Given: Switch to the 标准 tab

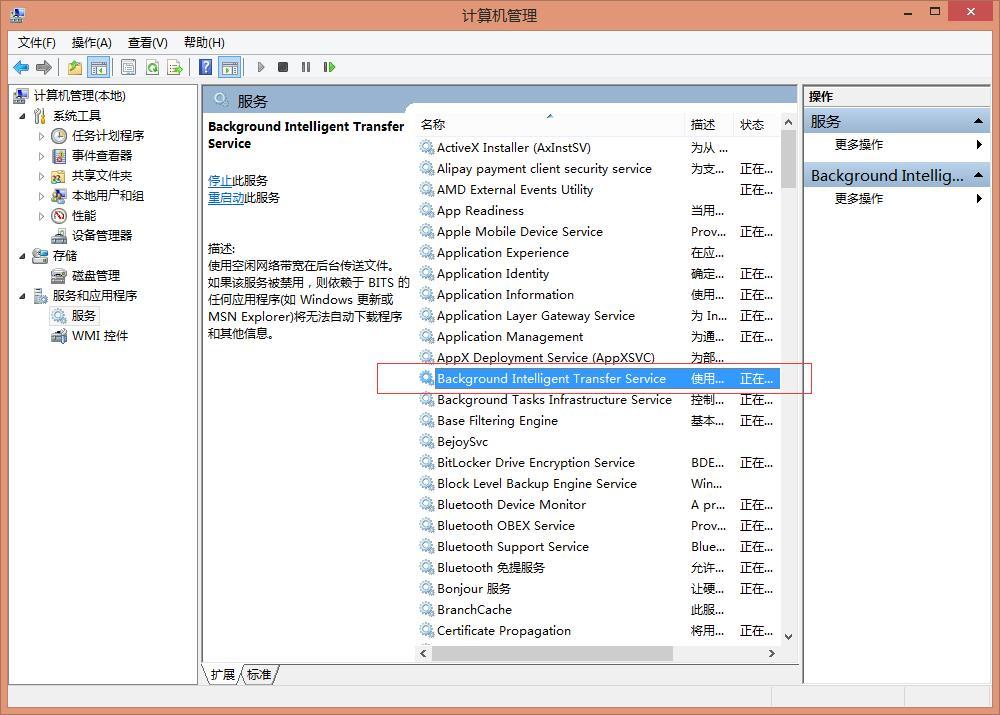Looking at the screenshot, I should [x=259, y=674].
